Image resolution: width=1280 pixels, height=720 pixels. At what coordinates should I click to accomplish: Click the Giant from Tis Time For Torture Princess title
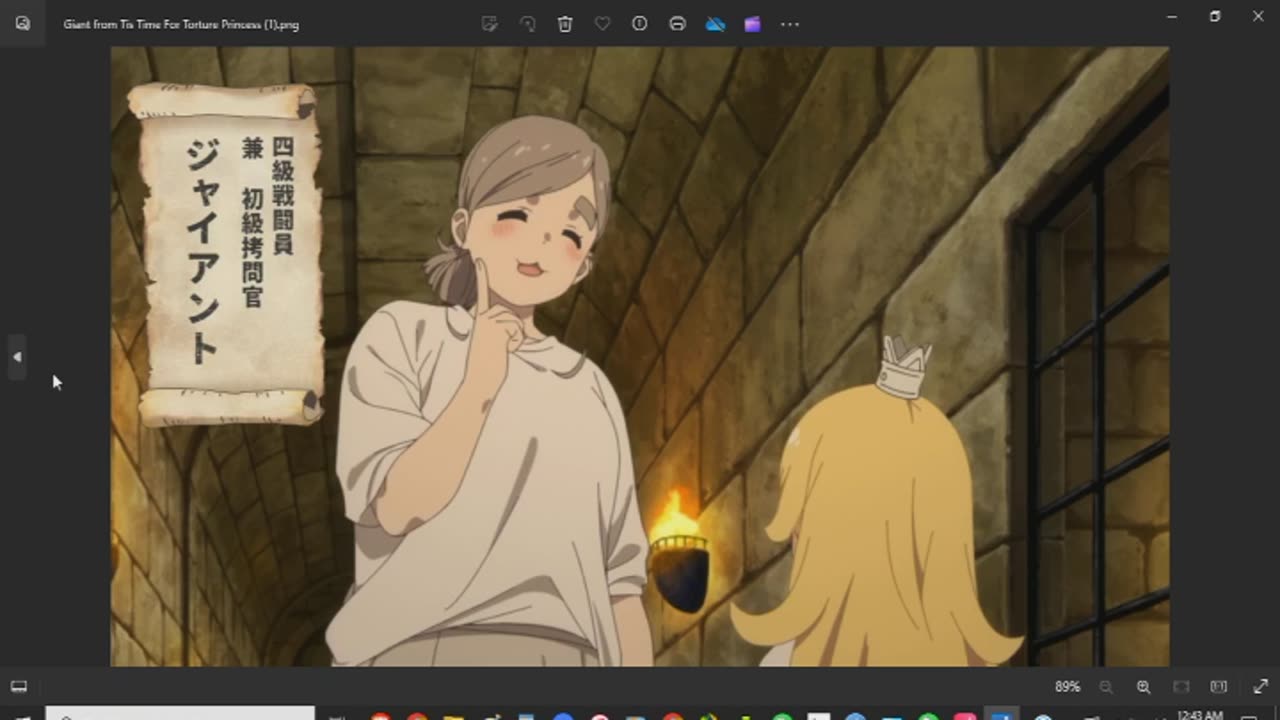(x=181, y=24)
